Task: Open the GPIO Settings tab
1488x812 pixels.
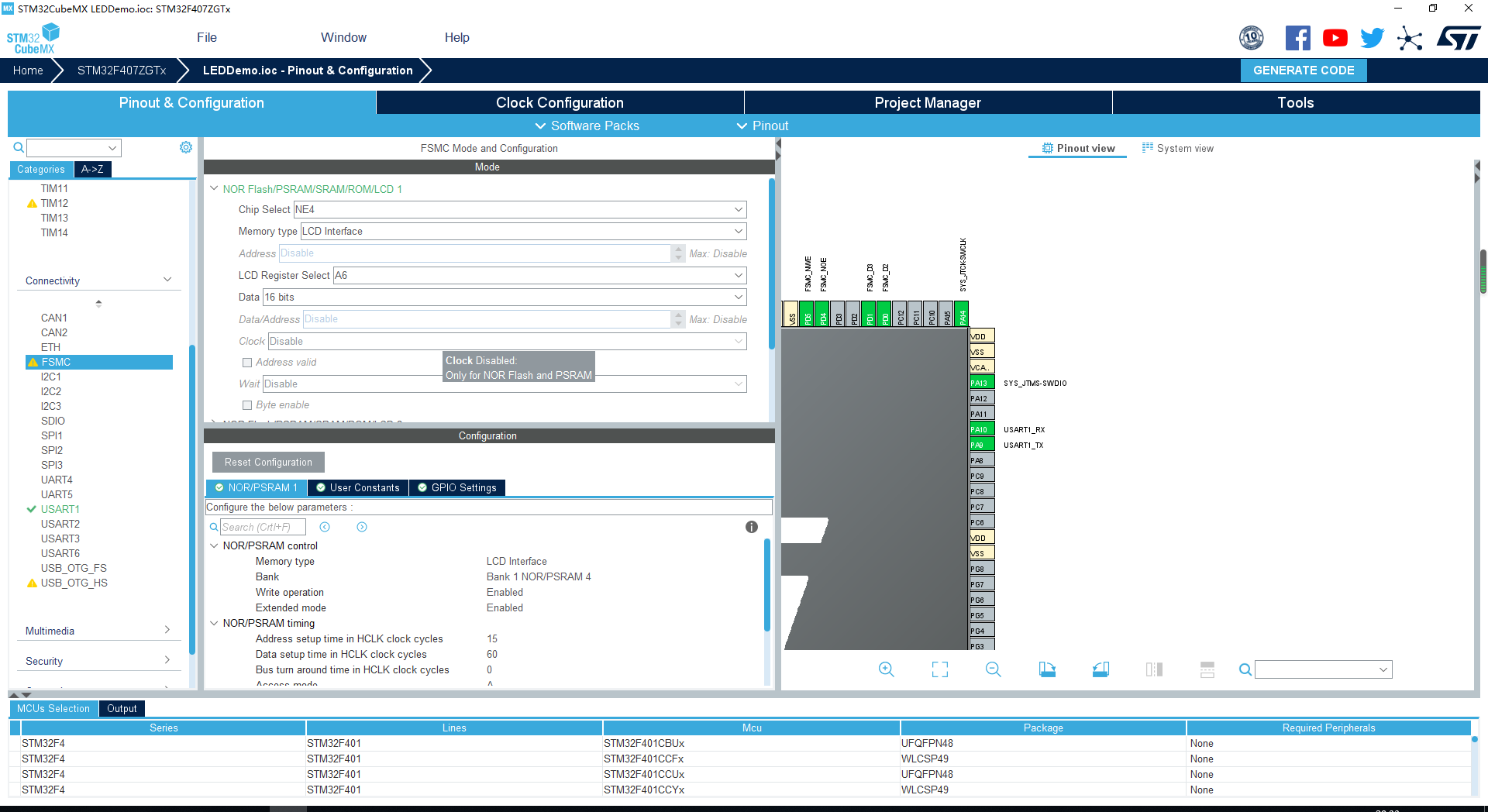Action: click(x=457, y=487)
